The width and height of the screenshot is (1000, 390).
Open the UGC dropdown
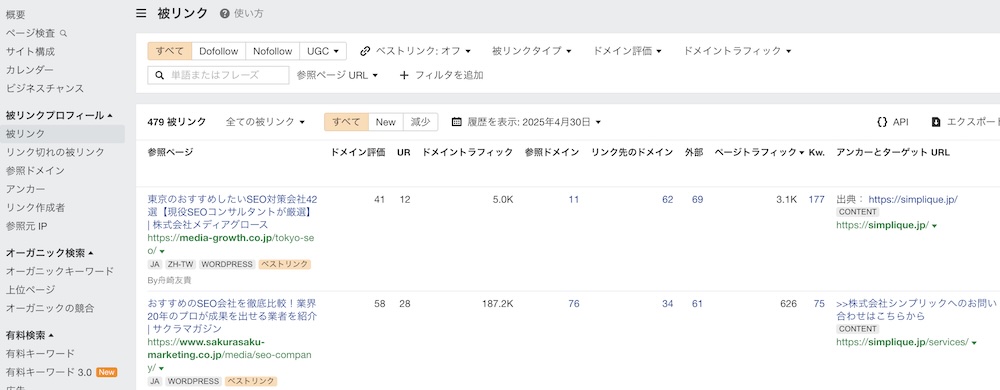pos(323,51)
